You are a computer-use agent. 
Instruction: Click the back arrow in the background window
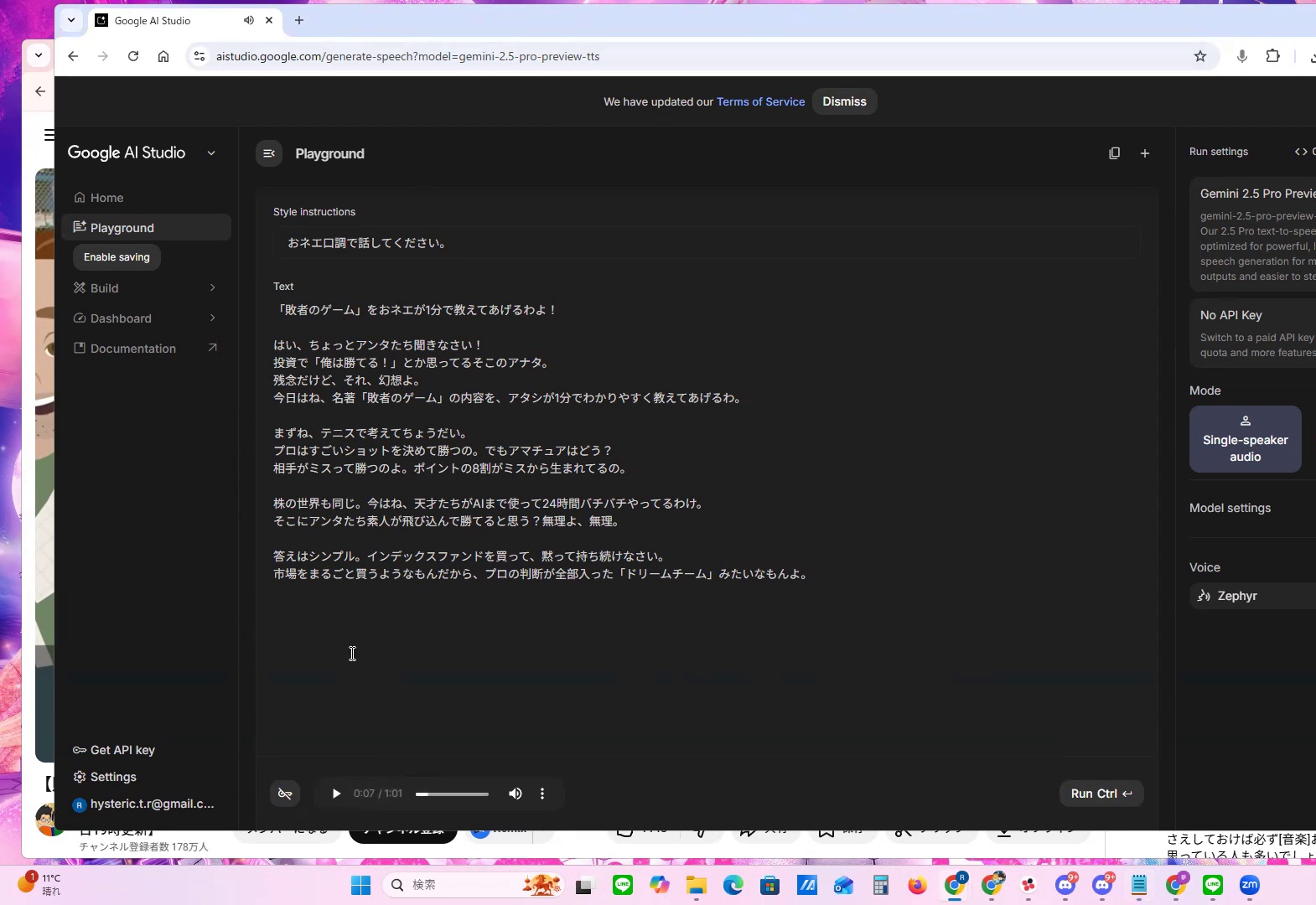[40, 91]
